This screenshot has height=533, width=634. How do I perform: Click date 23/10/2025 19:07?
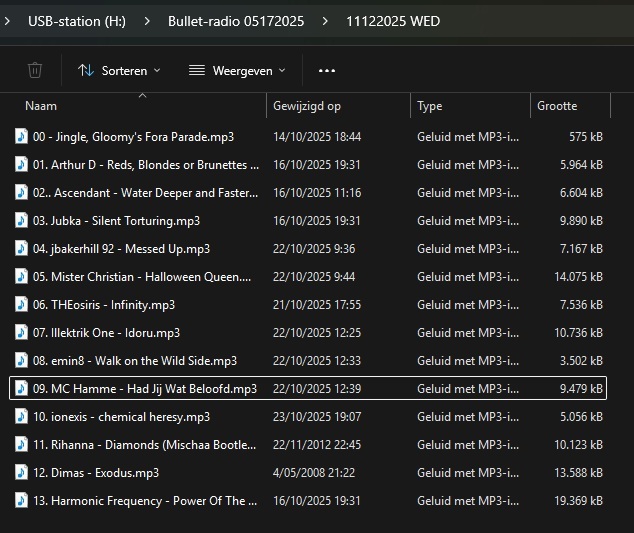317,417
